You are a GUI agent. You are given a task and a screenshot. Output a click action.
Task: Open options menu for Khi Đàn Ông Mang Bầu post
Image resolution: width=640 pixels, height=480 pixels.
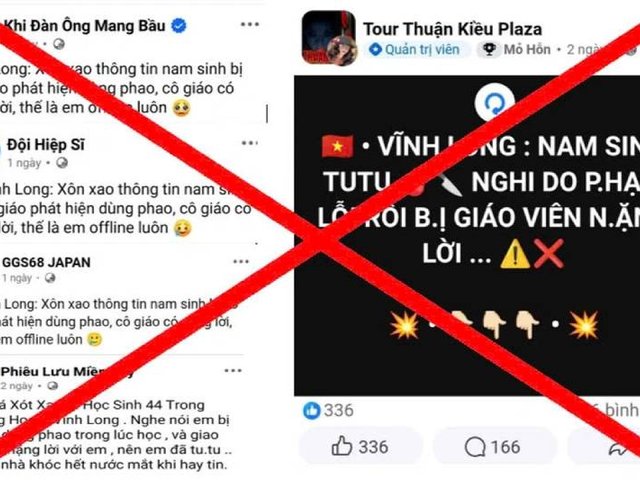pos(250,24)
